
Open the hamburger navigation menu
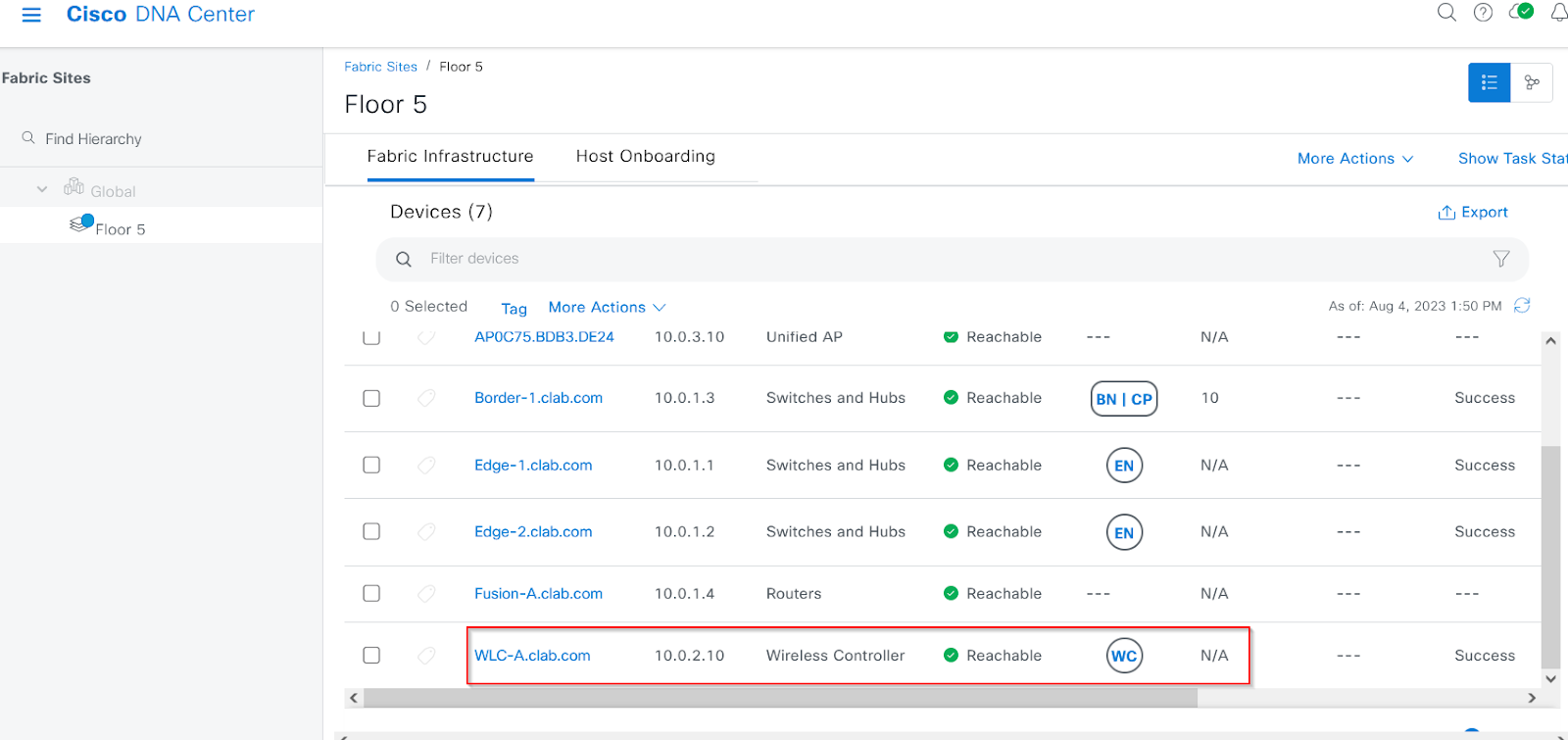(x=31, y=15)
